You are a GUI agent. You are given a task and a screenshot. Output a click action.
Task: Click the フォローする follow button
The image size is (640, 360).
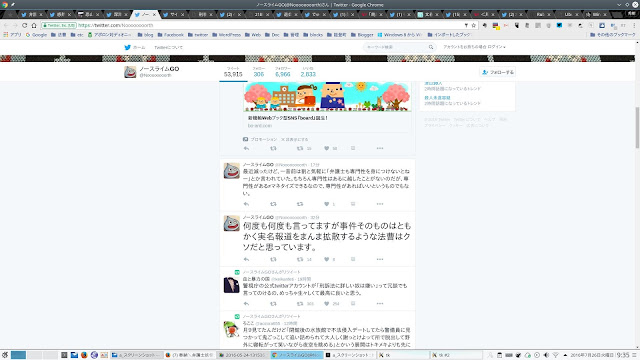pyautogui.click(x=498, y=72)
